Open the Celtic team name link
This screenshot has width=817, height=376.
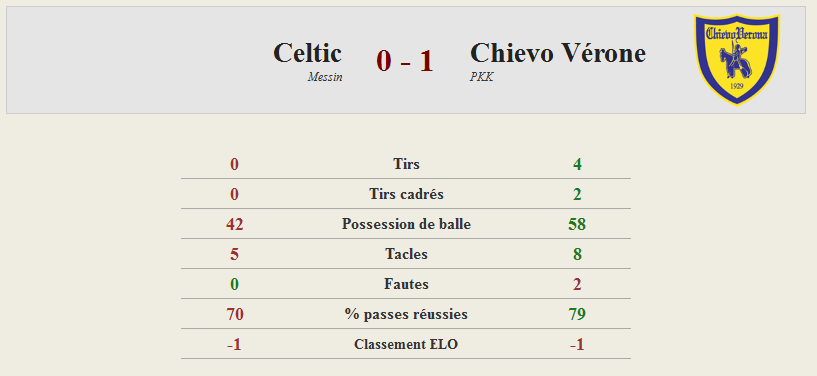pos(307,53)
